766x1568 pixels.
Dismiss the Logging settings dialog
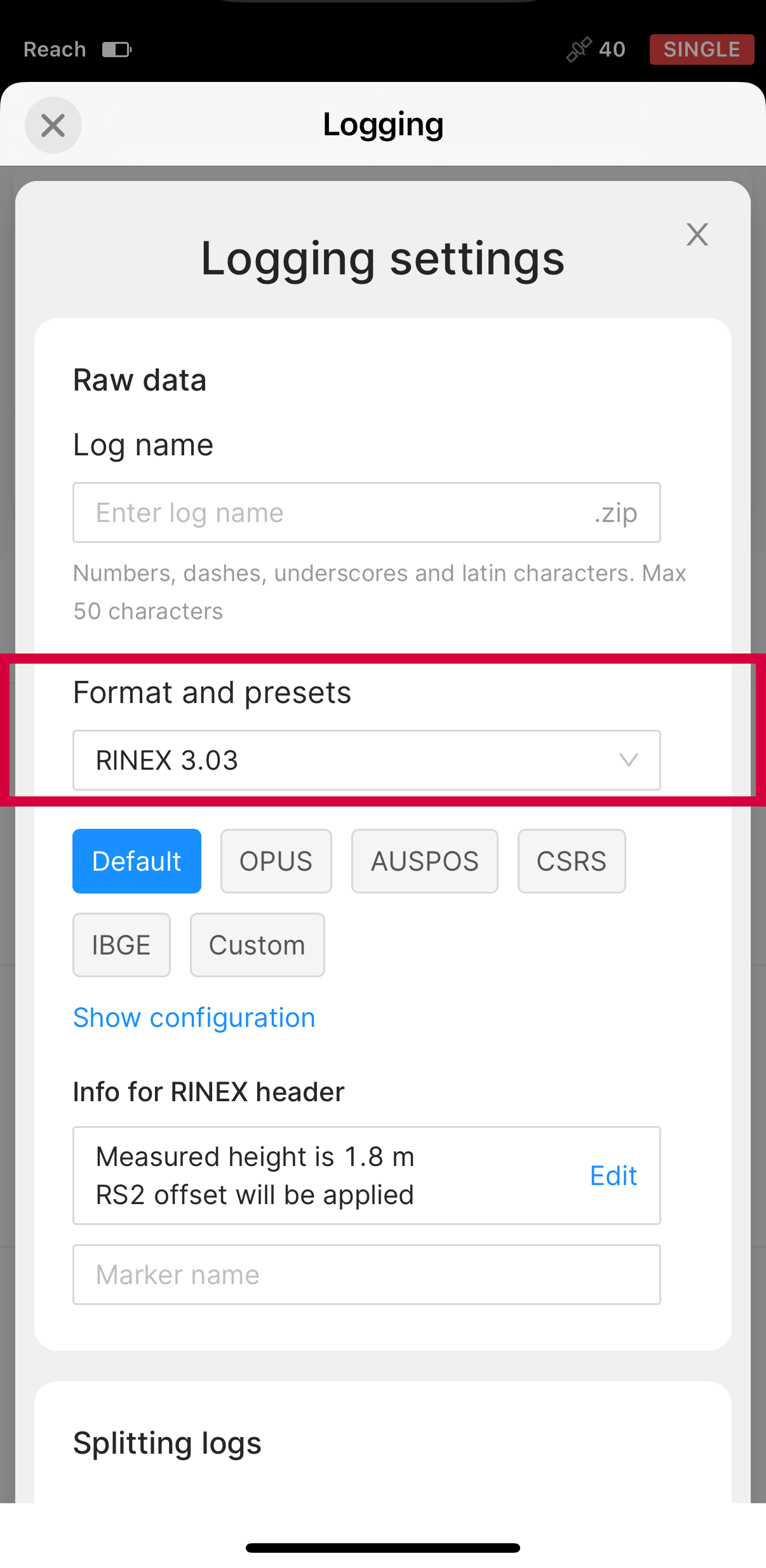pyautogui.click(x=697, y=234)
